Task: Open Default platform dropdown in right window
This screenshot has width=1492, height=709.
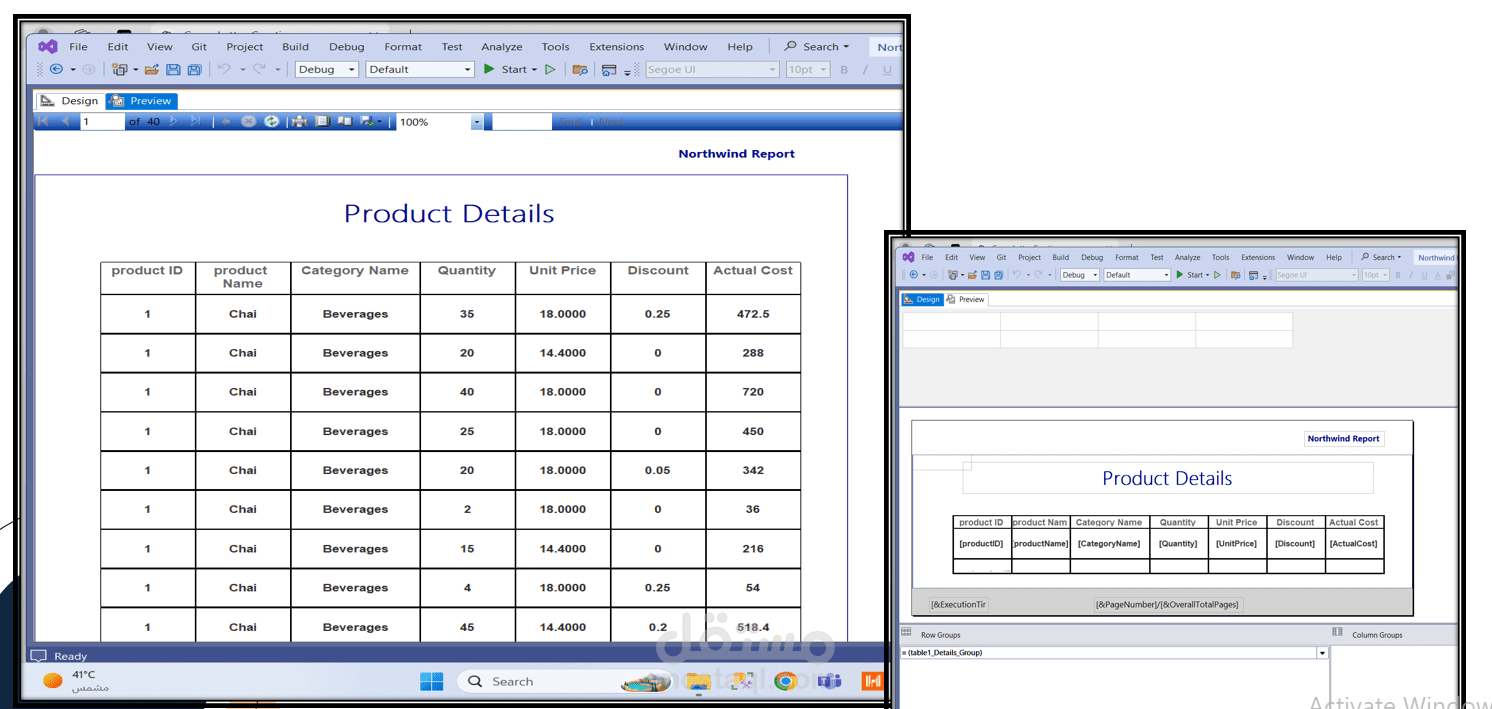Action: coord(1137,275)
